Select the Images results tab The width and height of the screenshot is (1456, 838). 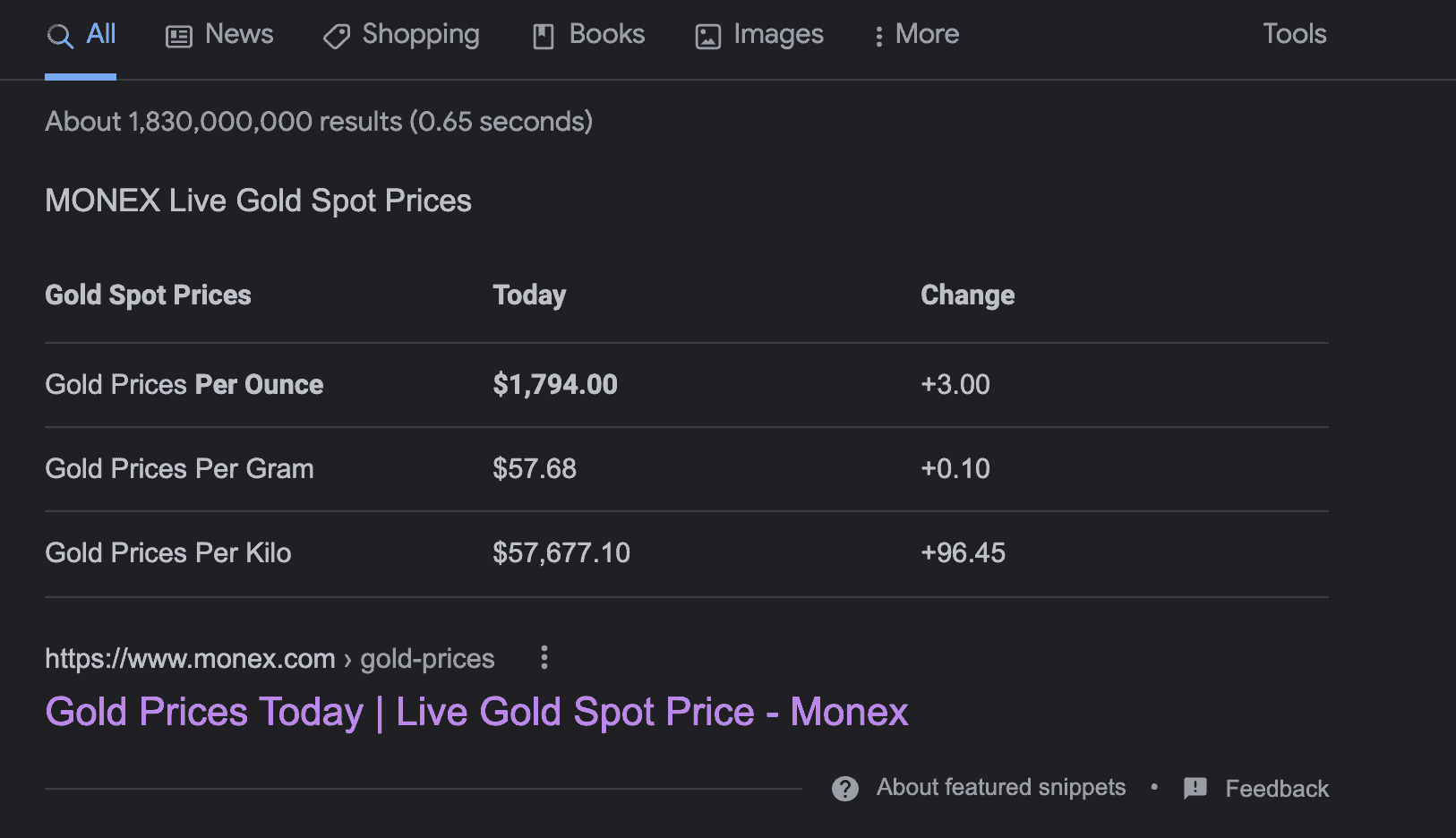[777, 34]
